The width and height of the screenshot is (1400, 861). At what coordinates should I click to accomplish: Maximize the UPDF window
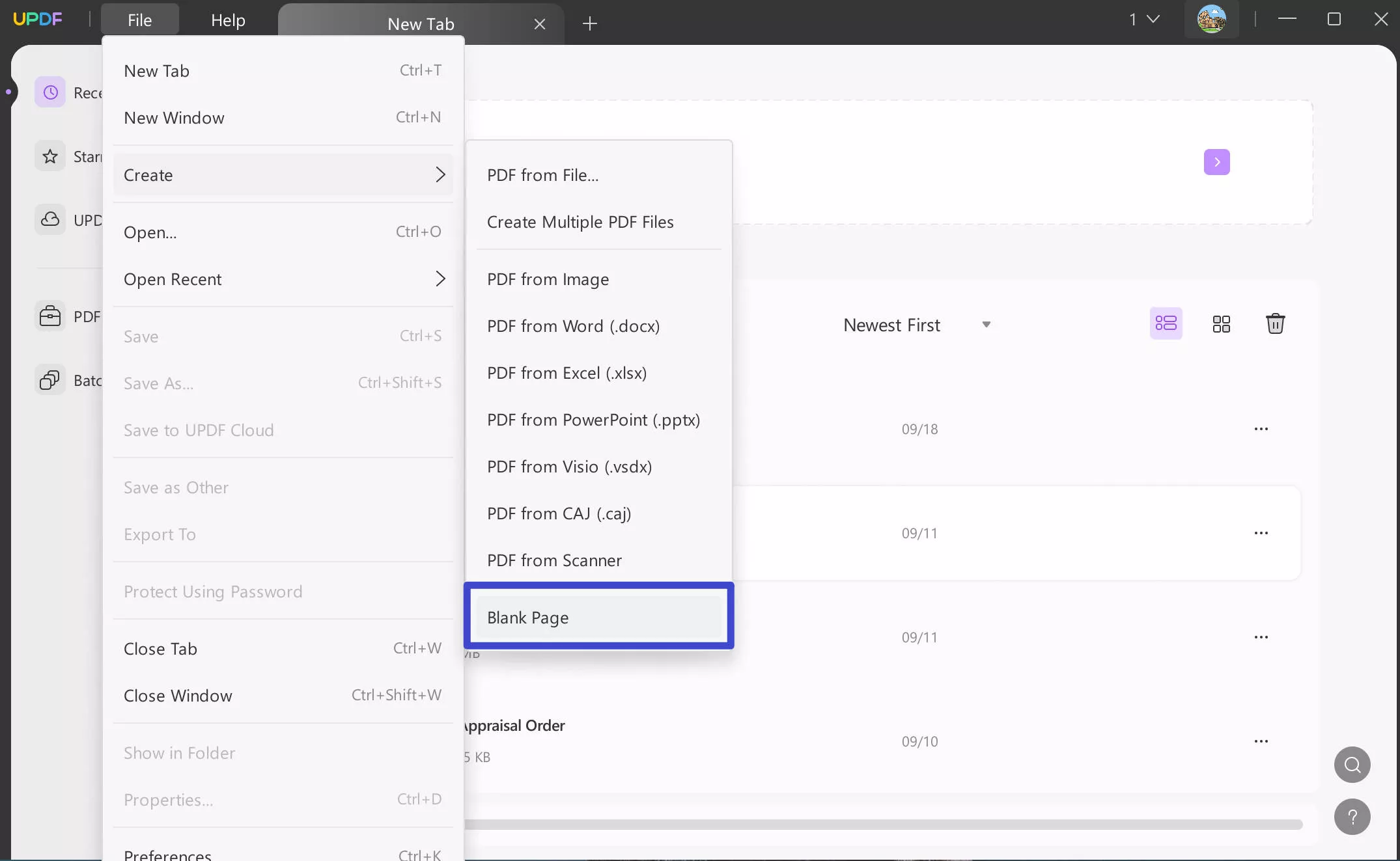click(1334, 20)
